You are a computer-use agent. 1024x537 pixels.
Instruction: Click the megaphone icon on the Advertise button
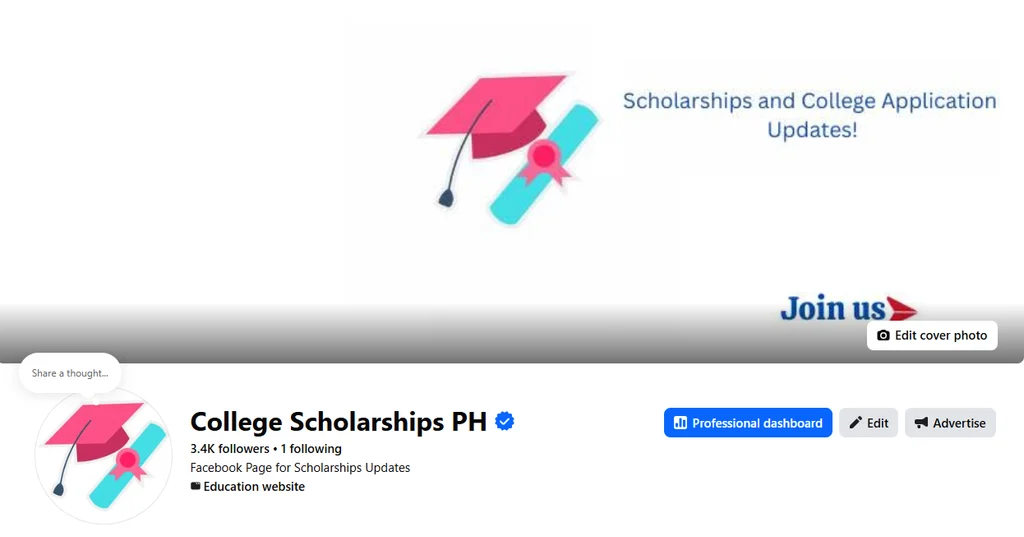921,423
